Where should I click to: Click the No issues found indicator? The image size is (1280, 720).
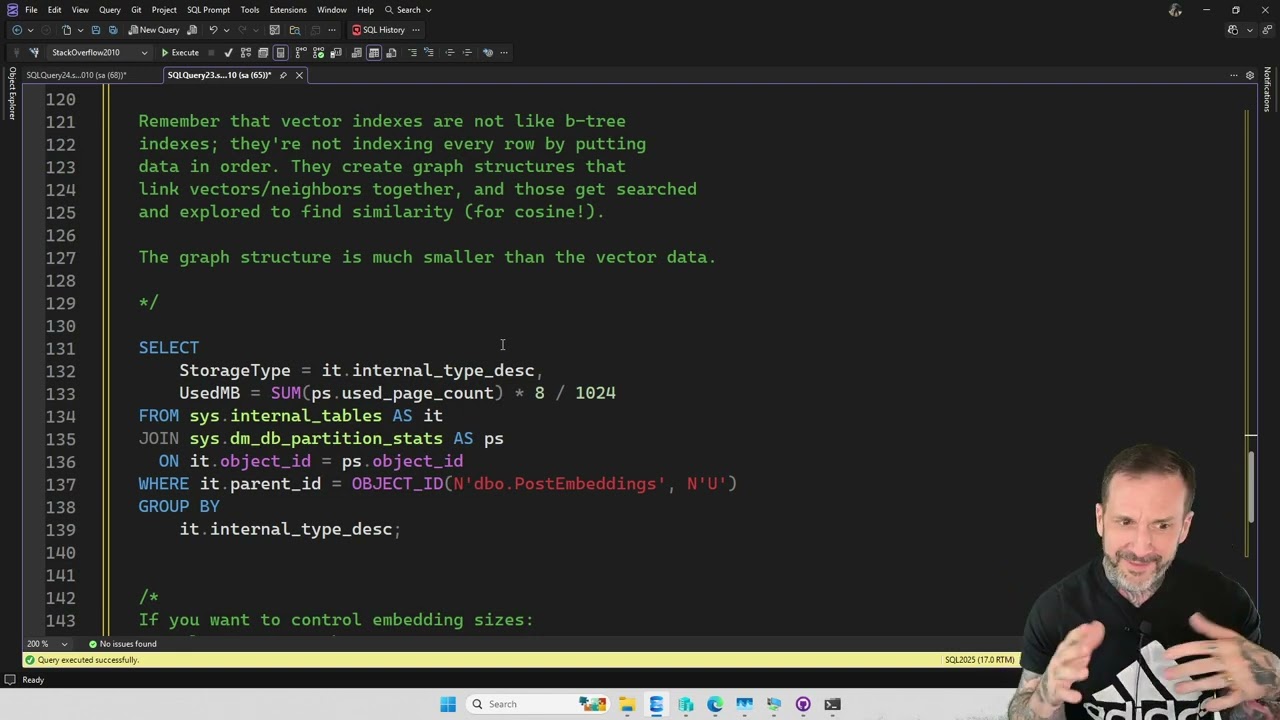pyautogui.click(x=124, y=644)
